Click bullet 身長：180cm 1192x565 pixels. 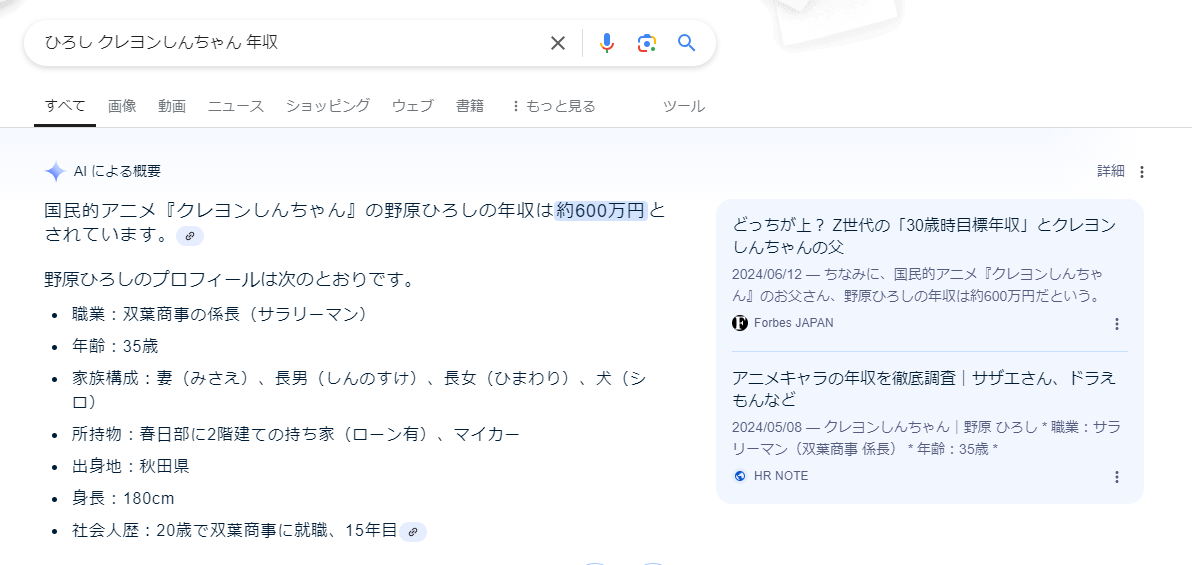pos(123,499)
